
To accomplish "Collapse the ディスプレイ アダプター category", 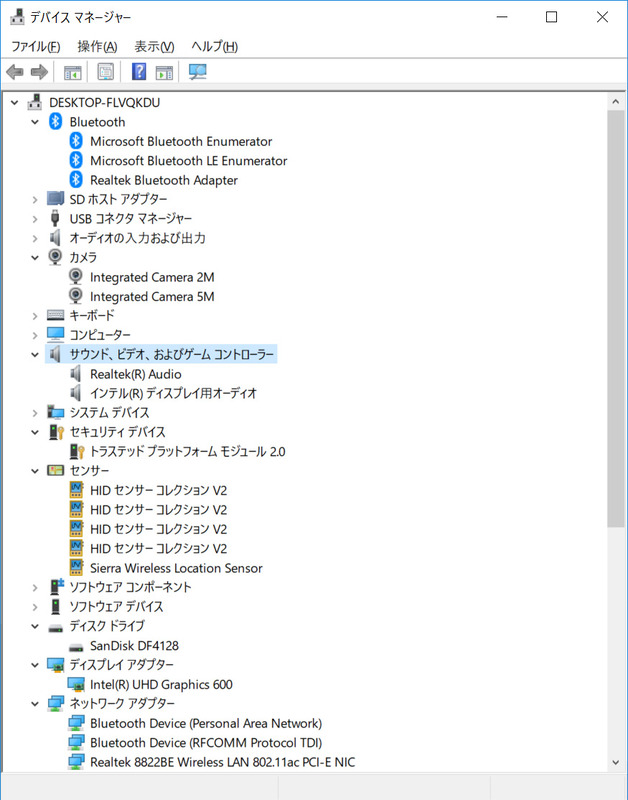I will pyautogui.click(x=35, y=665).
